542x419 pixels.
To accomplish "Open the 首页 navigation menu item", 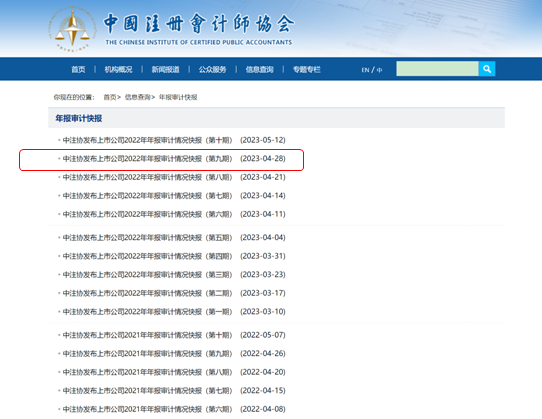I will pos(78,69).
